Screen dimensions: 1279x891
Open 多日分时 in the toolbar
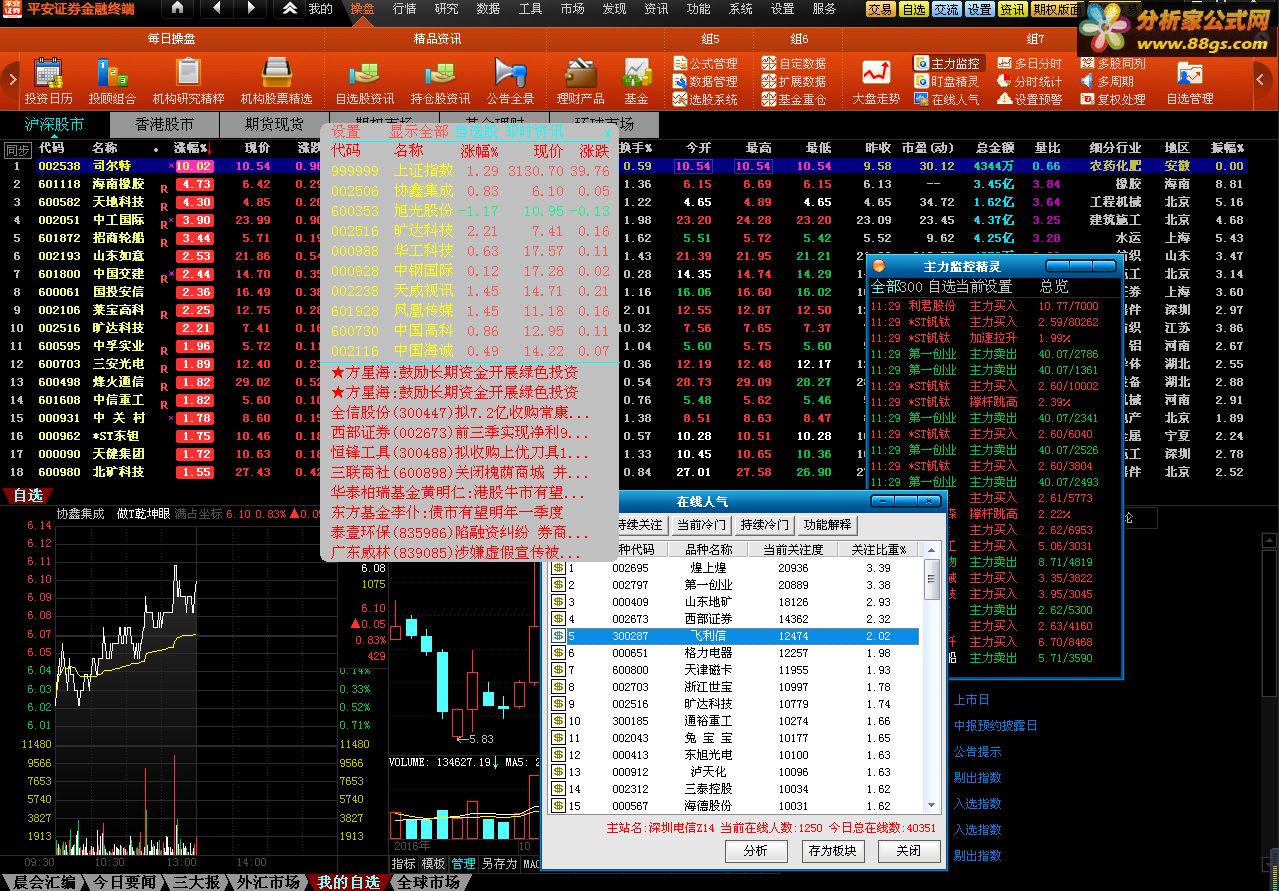coord(1030,64)
